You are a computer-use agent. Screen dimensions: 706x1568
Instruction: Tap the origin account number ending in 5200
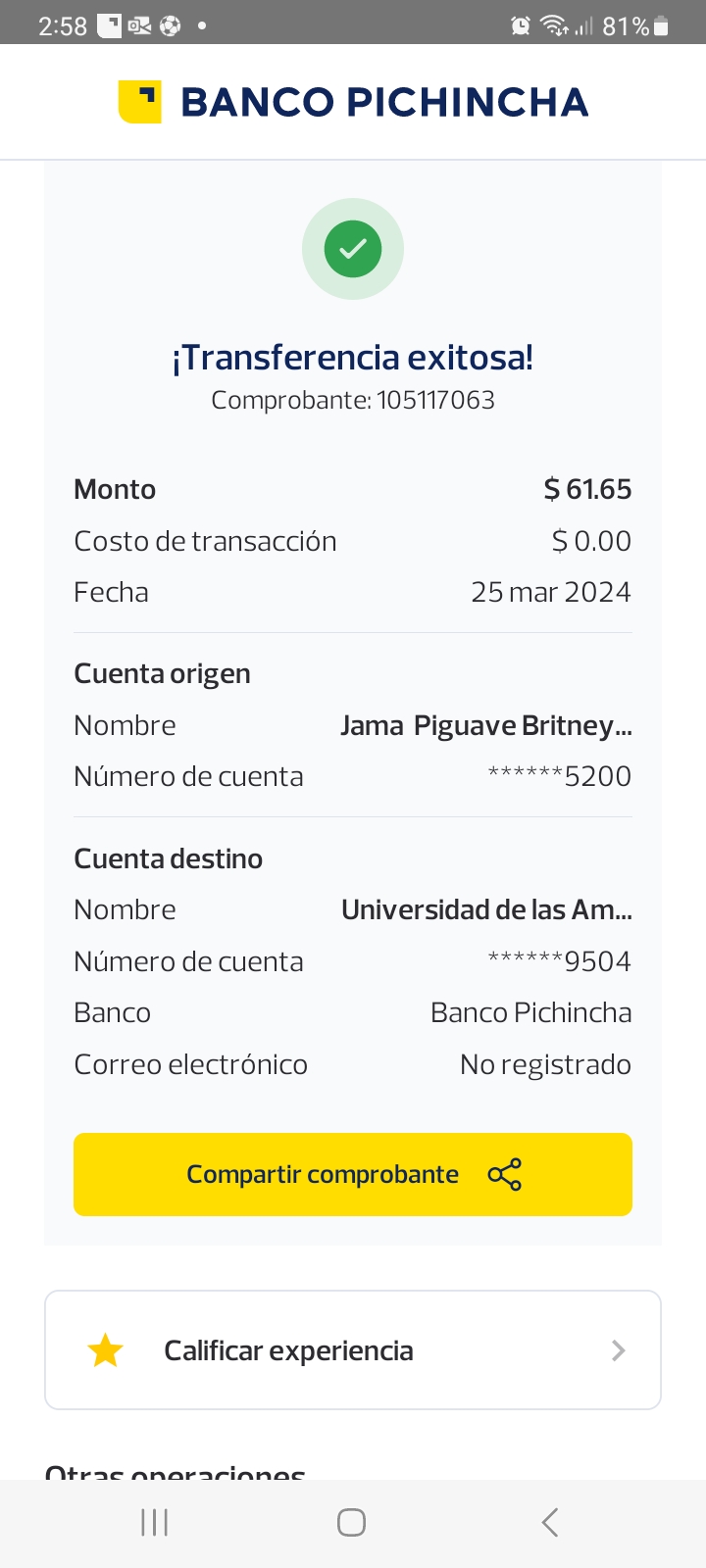(x=560, y=776)
